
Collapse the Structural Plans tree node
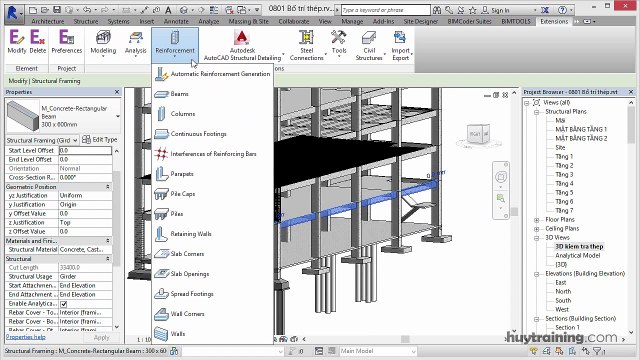tap(536, 112)
